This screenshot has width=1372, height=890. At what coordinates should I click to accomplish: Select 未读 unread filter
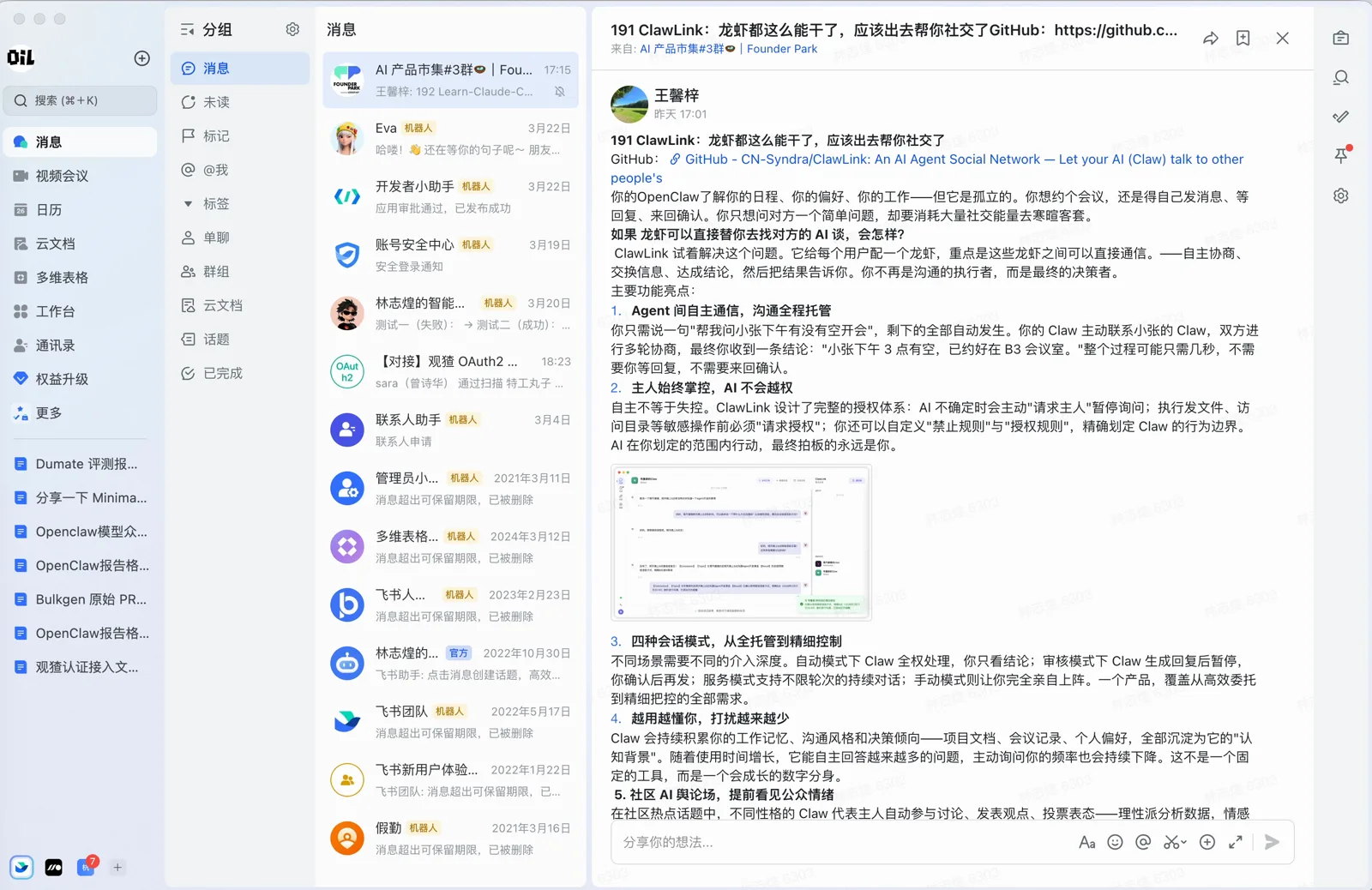240,102
